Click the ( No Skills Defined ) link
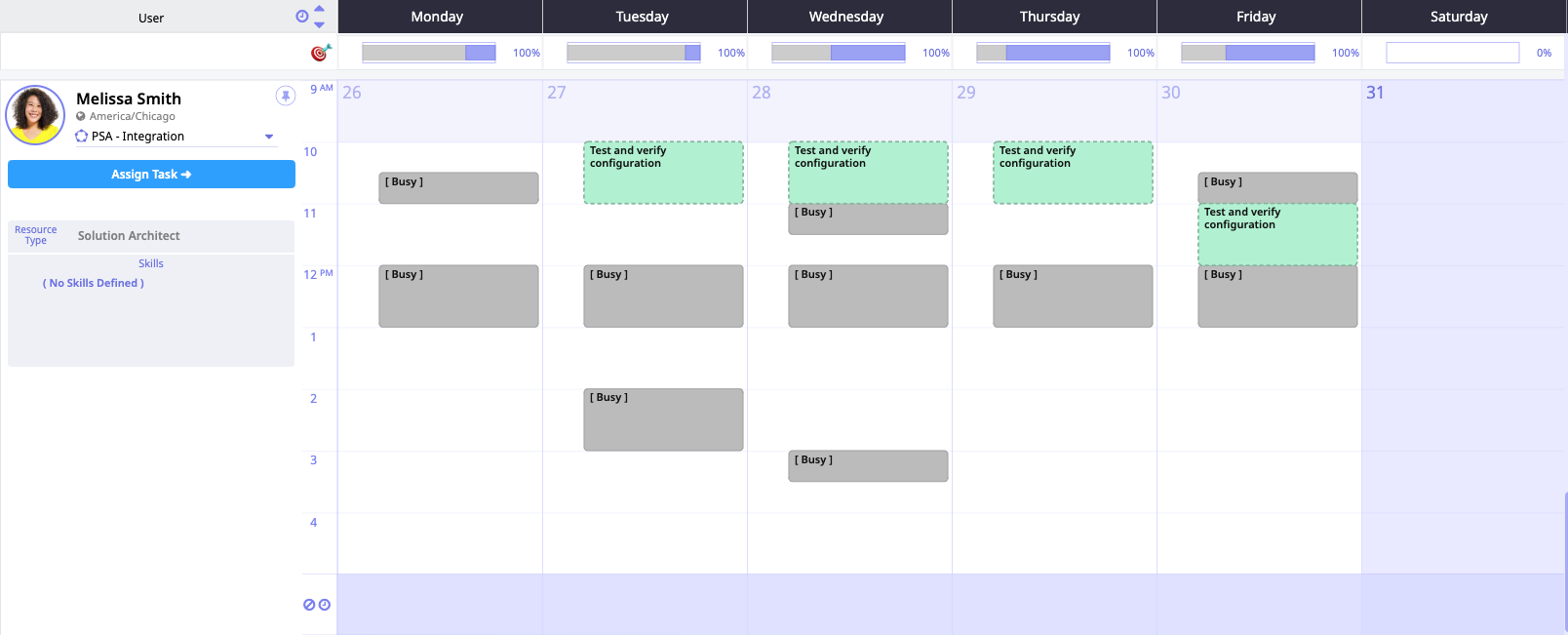 click(93, 282)
